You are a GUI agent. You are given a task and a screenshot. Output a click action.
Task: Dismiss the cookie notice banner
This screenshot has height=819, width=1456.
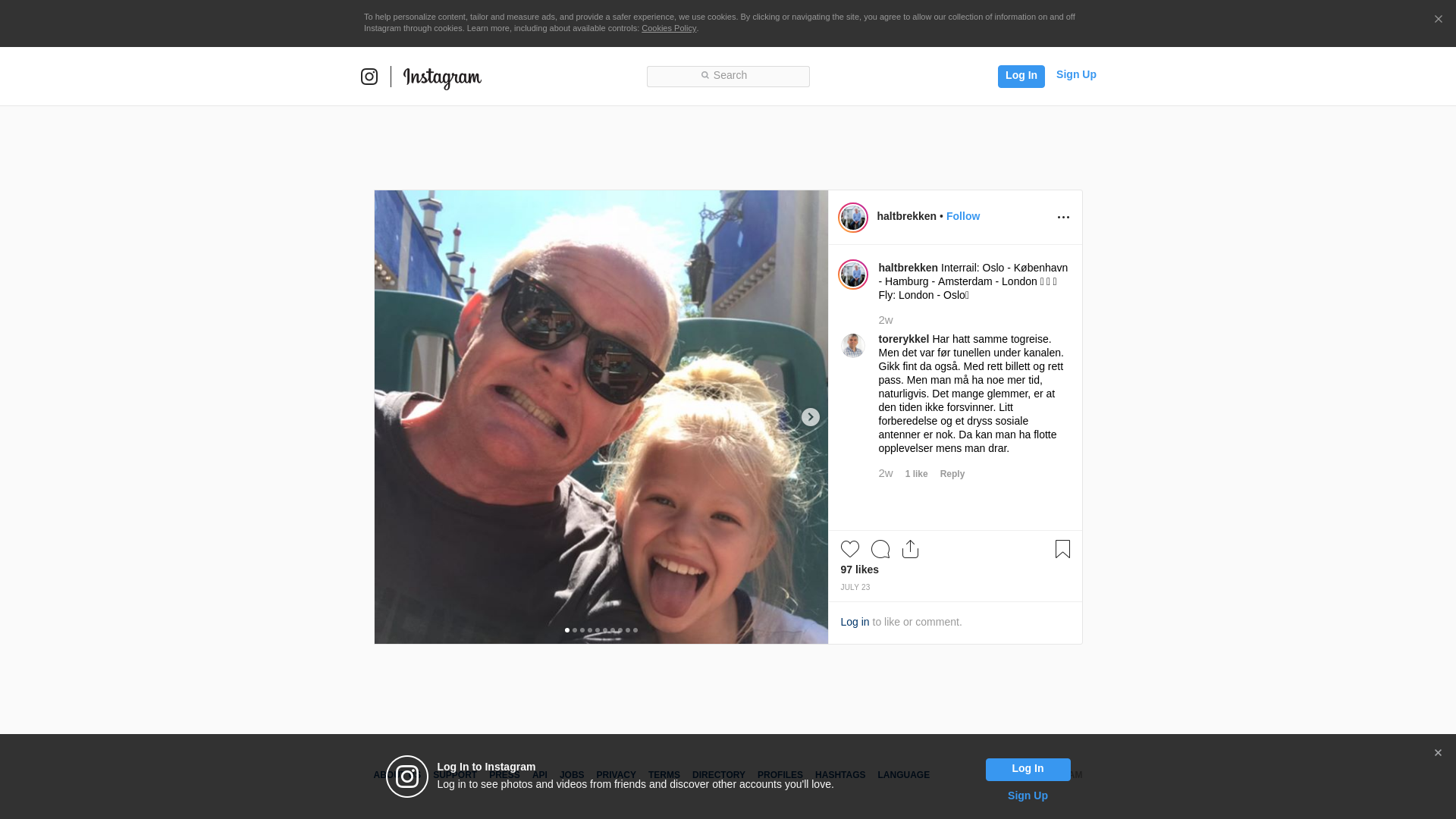coord(1438,20)
